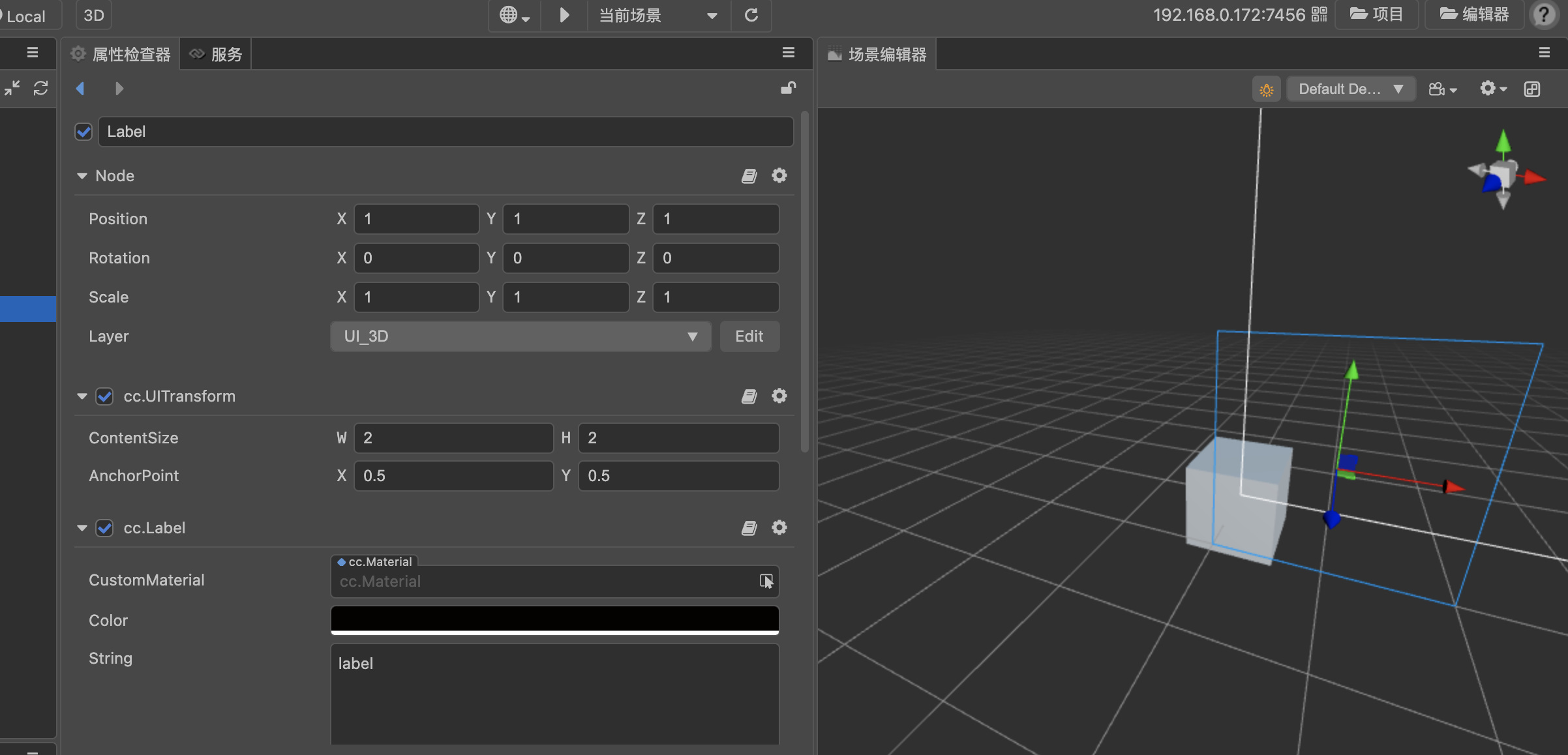Click the Node help documentation icon

pyautogui.click(x=749, y=176)
